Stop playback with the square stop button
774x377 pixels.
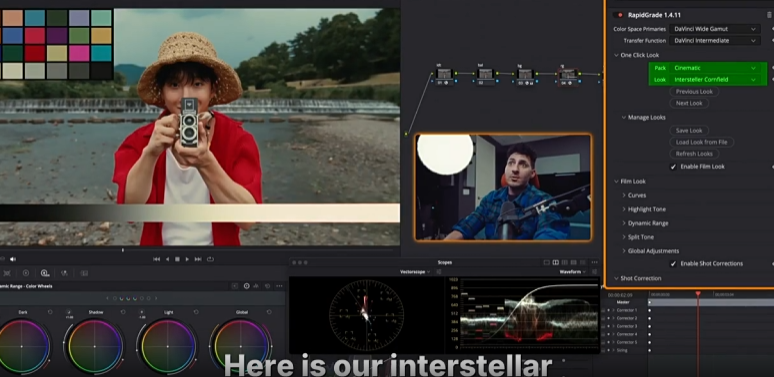tap(177, 259)
